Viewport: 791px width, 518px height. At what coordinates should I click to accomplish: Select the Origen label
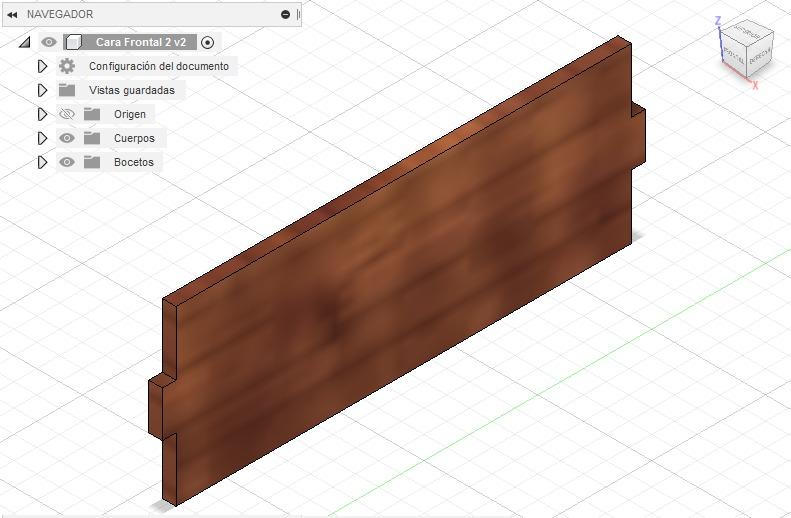[130, 114]
